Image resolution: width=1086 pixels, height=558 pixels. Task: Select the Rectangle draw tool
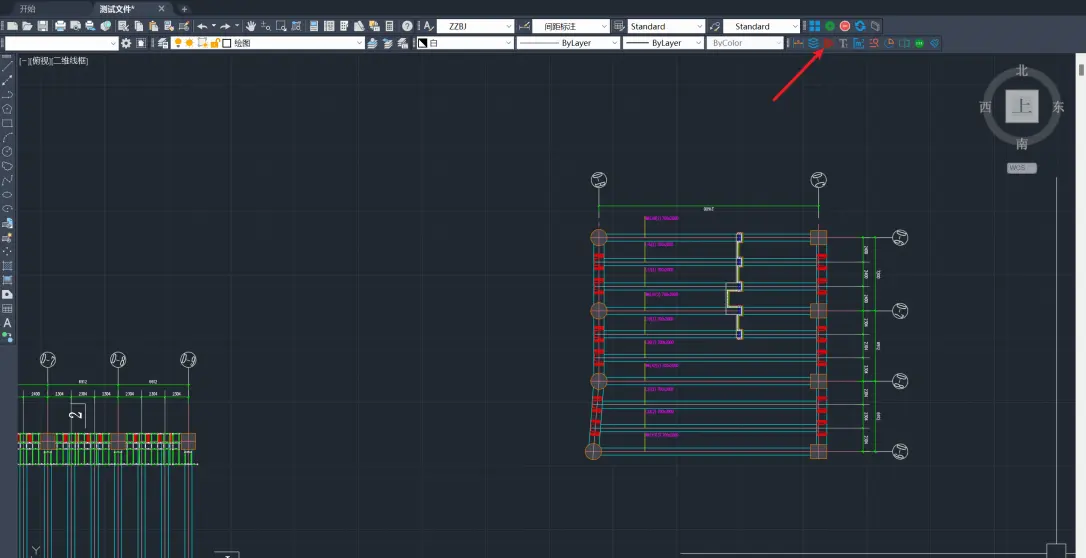pyautogui.click(x=7, y=123)
